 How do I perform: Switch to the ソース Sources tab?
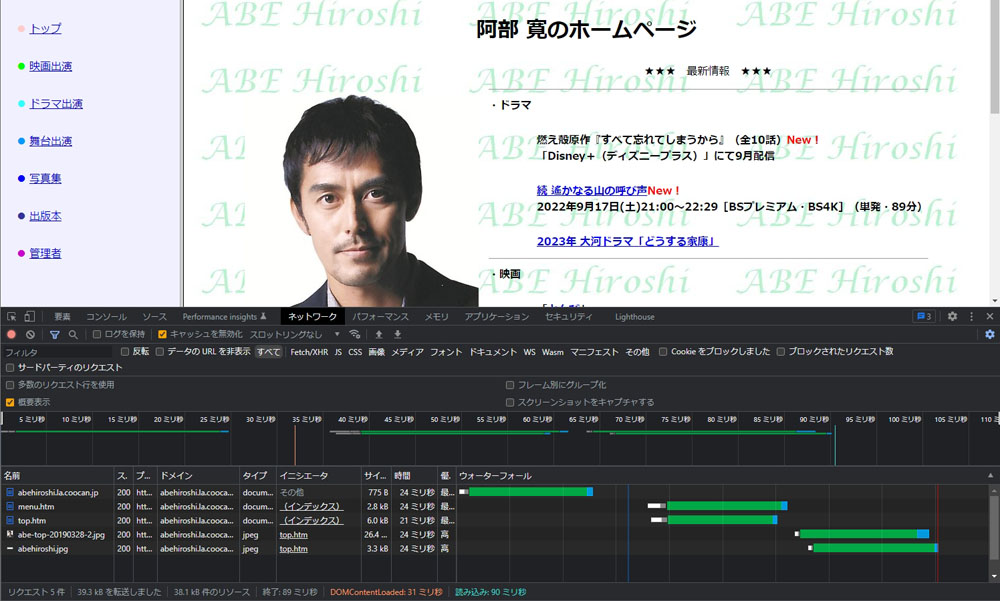pyautogui.click(x=154, y=316)
